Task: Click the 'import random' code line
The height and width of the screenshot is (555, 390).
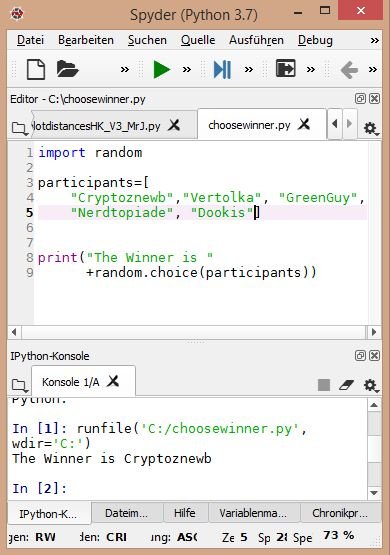Action: [x=90, y=153]
